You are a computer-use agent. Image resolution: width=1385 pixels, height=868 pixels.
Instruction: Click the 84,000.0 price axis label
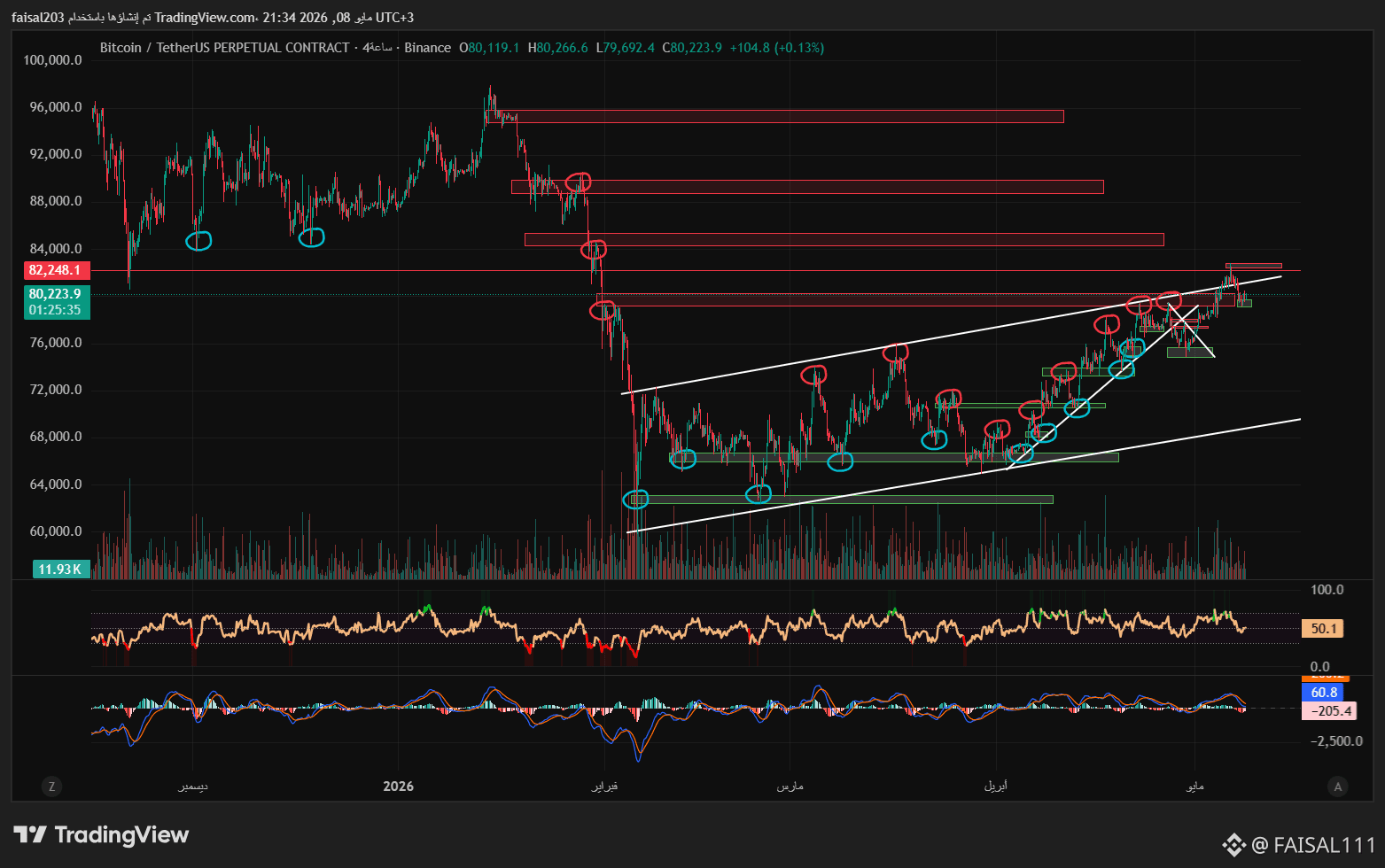[x=55, y=249]
